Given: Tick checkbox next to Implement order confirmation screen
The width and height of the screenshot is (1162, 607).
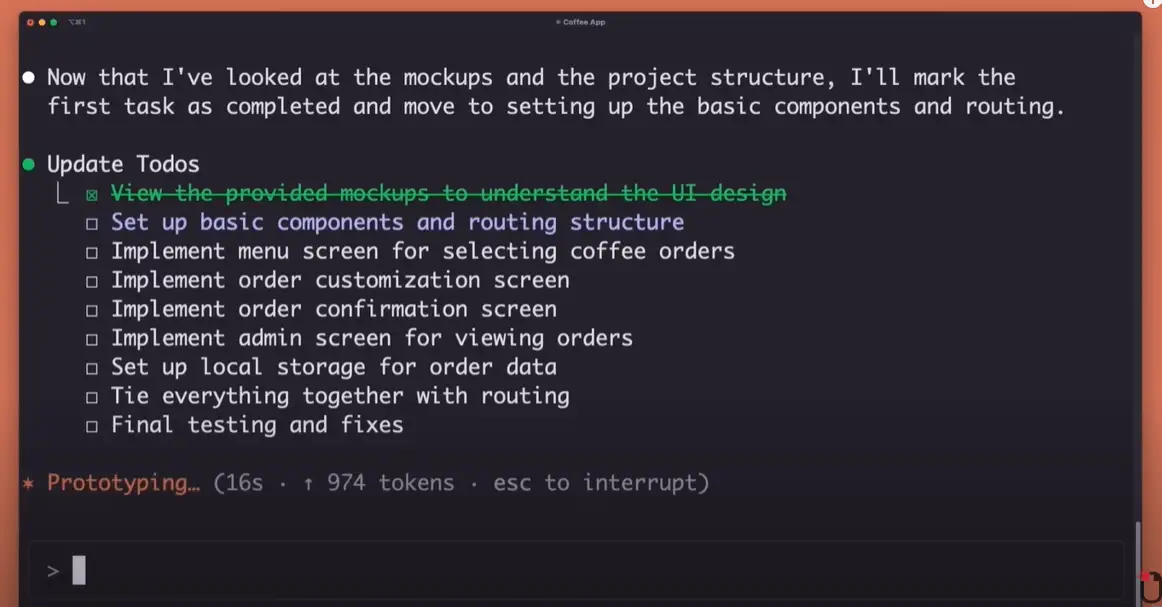Looking at the screenshot, I should (x=92, y=311).
